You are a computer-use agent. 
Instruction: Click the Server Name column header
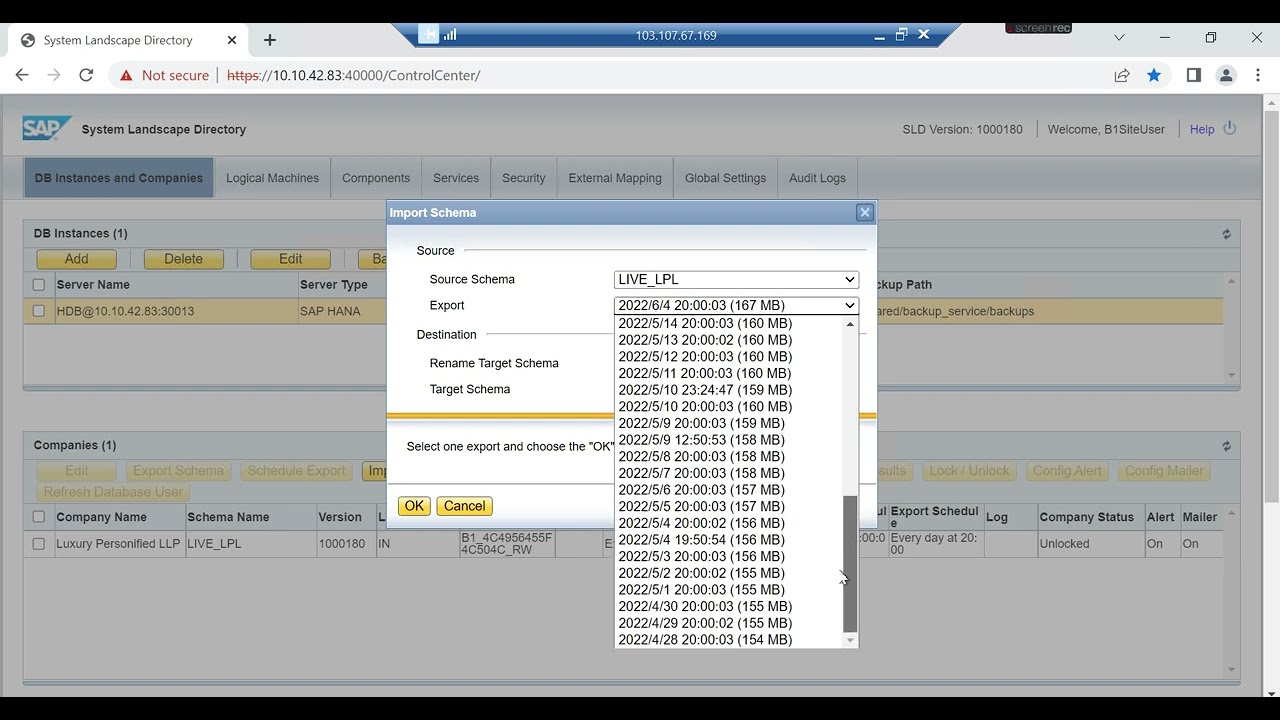[x=93, y=285]
